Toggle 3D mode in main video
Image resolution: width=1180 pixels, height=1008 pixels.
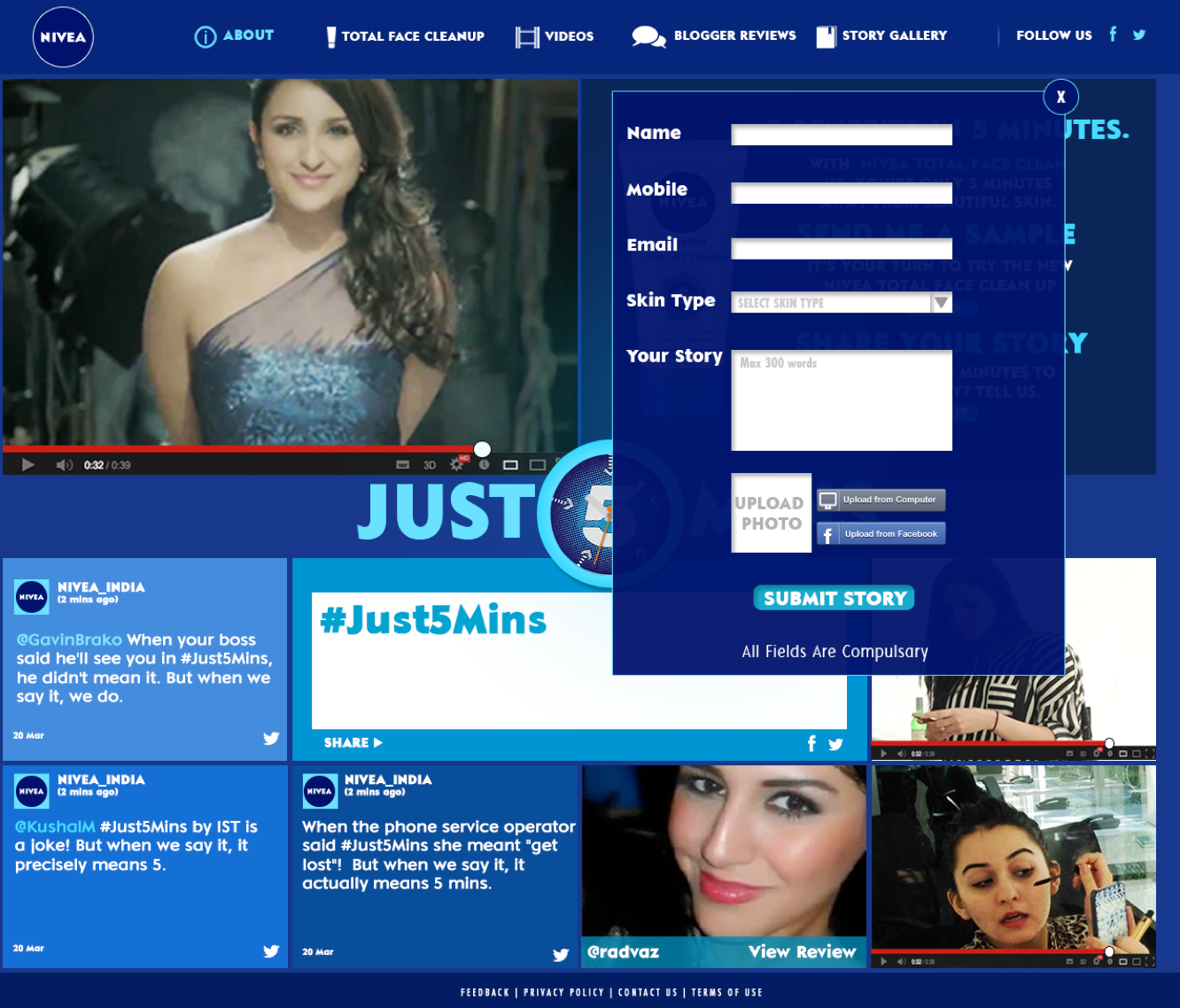click(430, 465)
